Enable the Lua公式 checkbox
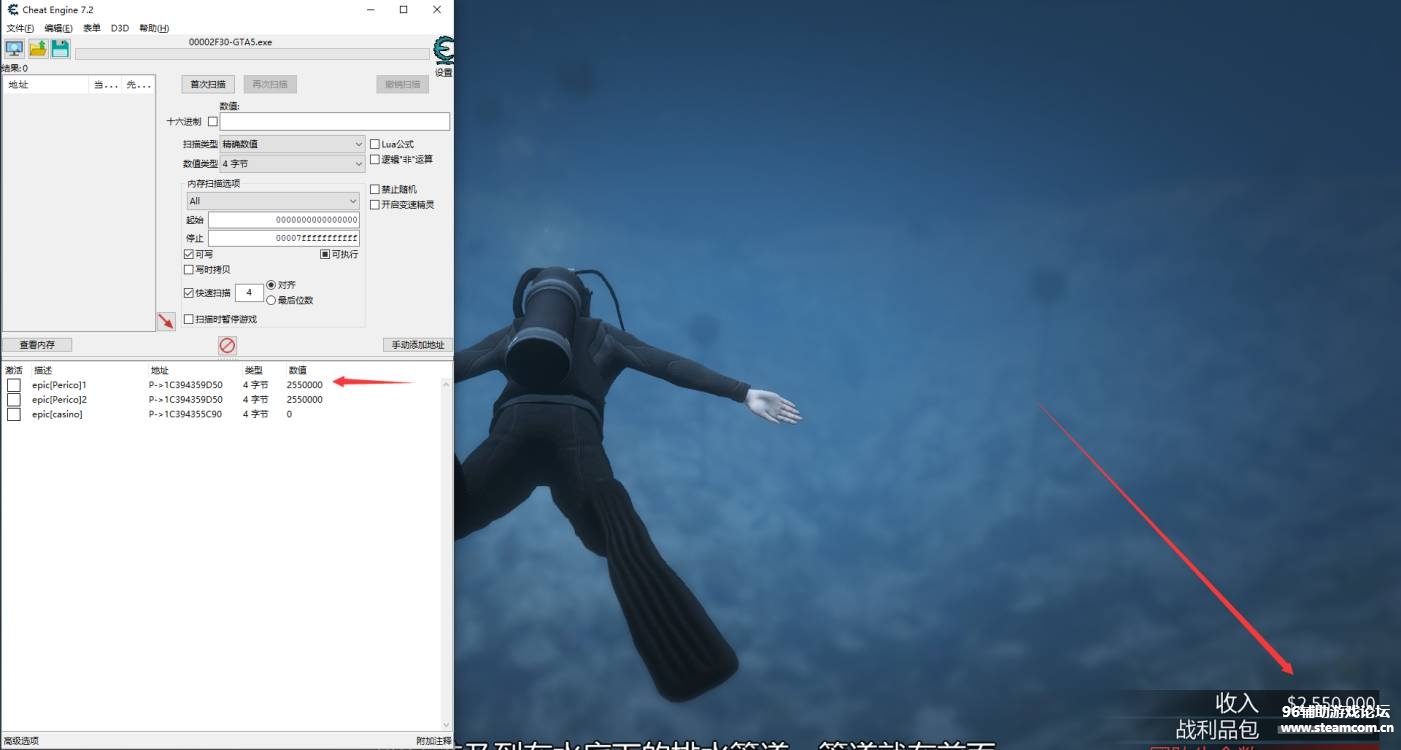Viewport: 1401px width, 750px height. click(375, 144)
